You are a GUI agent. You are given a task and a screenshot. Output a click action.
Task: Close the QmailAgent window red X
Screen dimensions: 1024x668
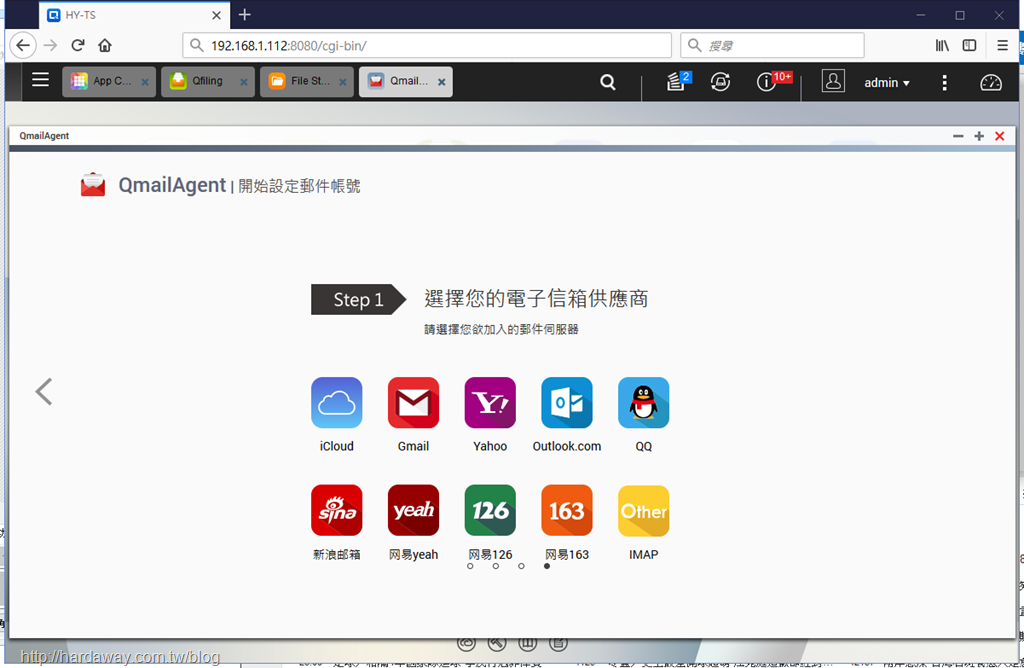tap(1000, 136)
